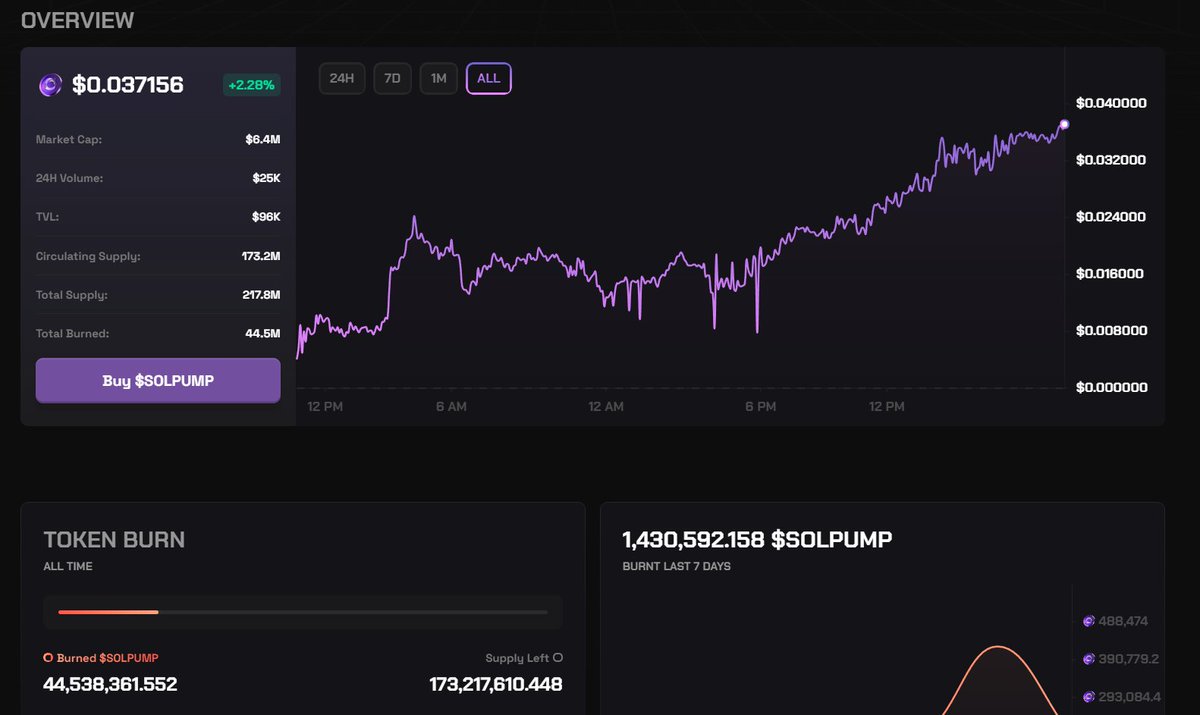Click the 173.2M circulating supply value
The width and height of the screenshot is (1200, 715).
[261, 256]
